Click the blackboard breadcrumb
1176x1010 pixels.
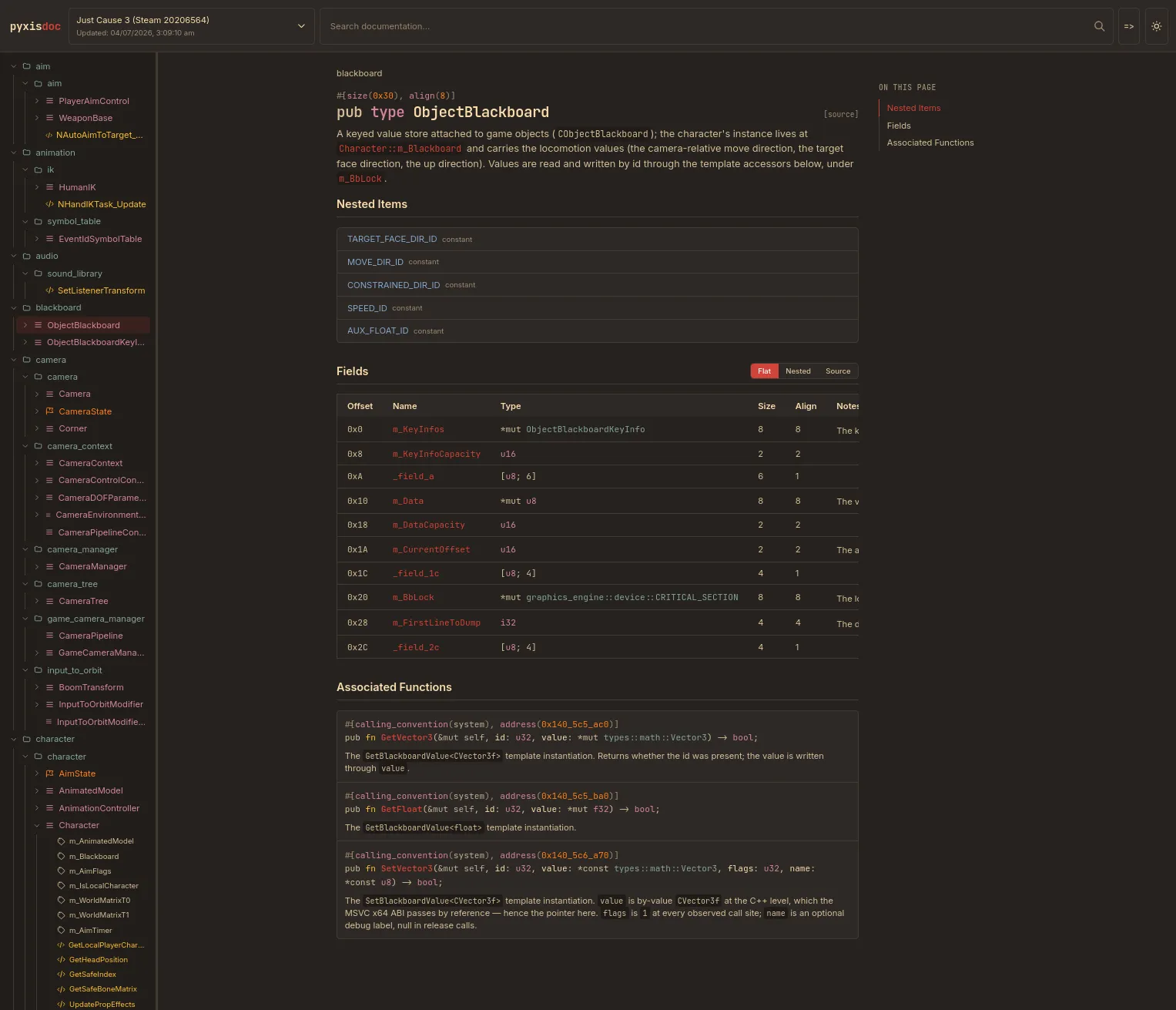[x=359, y=73]
